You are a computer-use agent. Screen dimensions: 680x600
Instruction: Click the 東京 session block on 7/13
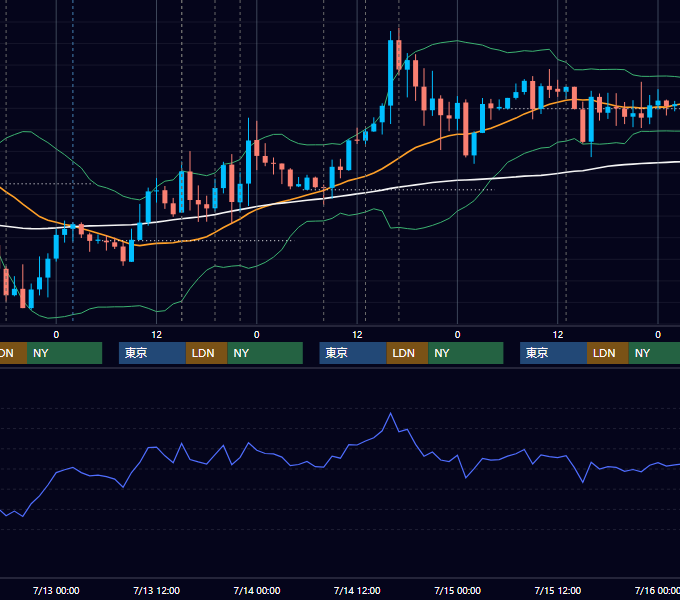pos(152,353)
